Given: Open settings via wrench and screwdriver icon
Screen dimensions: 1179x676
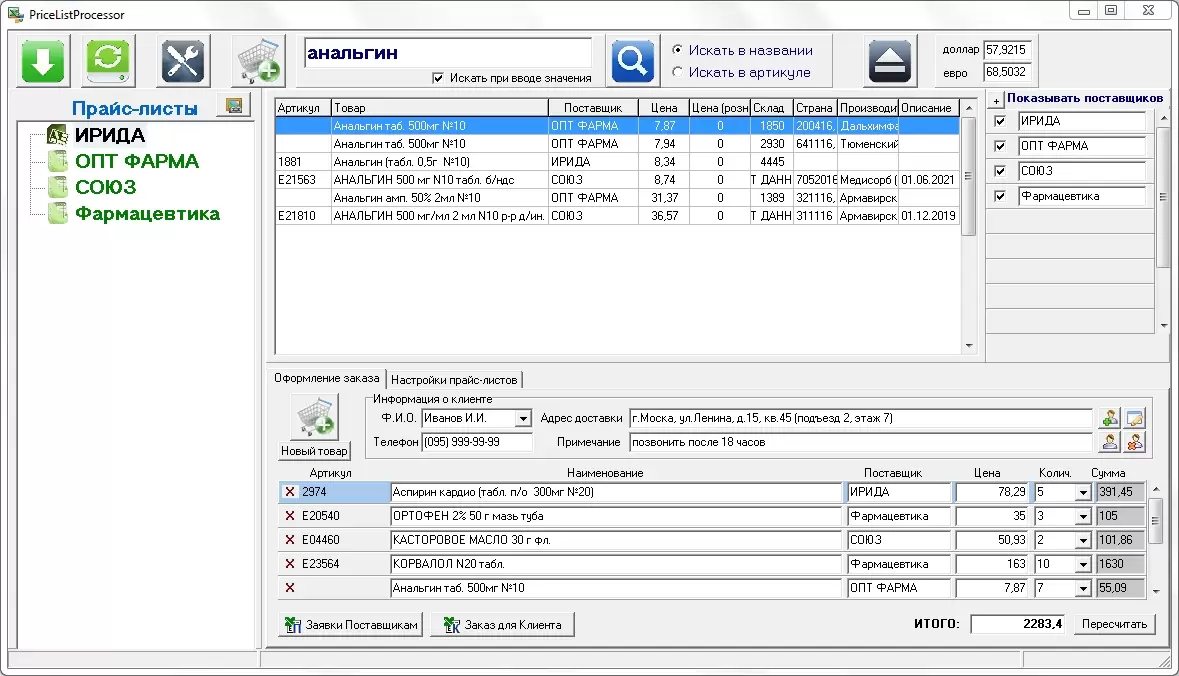Looking at the screenshot, I should [184, 61].
